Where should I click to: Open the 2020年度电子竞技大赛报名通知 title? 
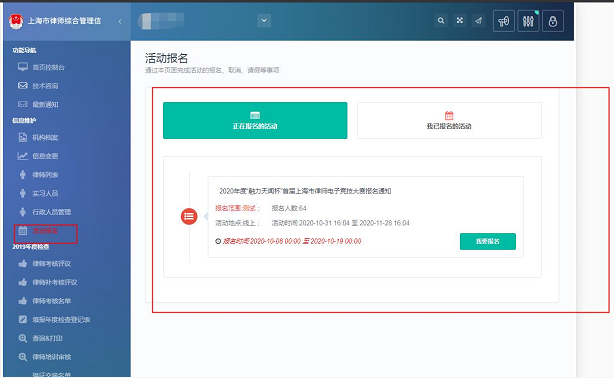(305, 191)
